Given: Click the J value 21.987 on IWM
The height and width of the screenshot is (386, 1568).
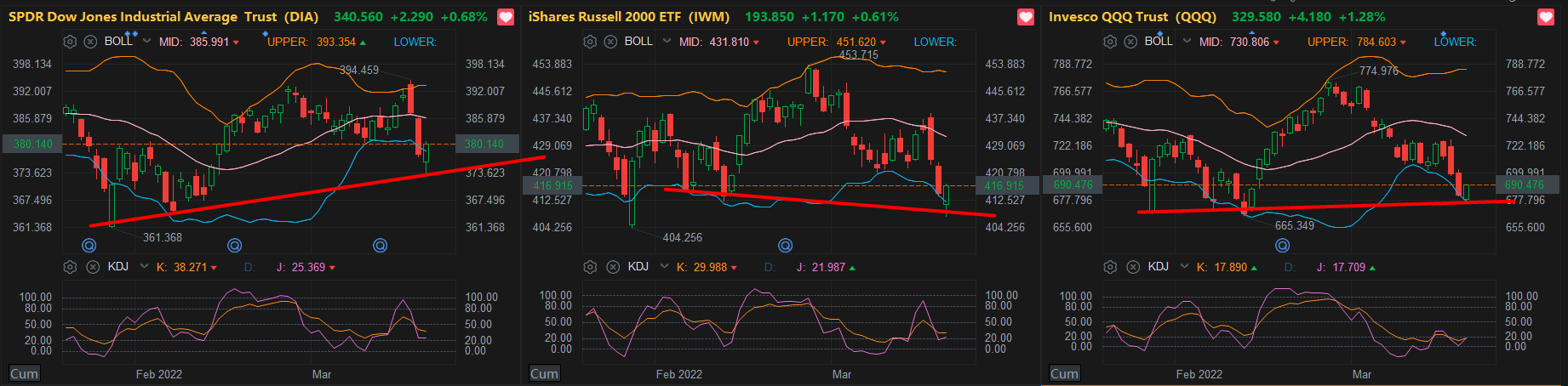Looking at the screenshot, I should point(828,267).
